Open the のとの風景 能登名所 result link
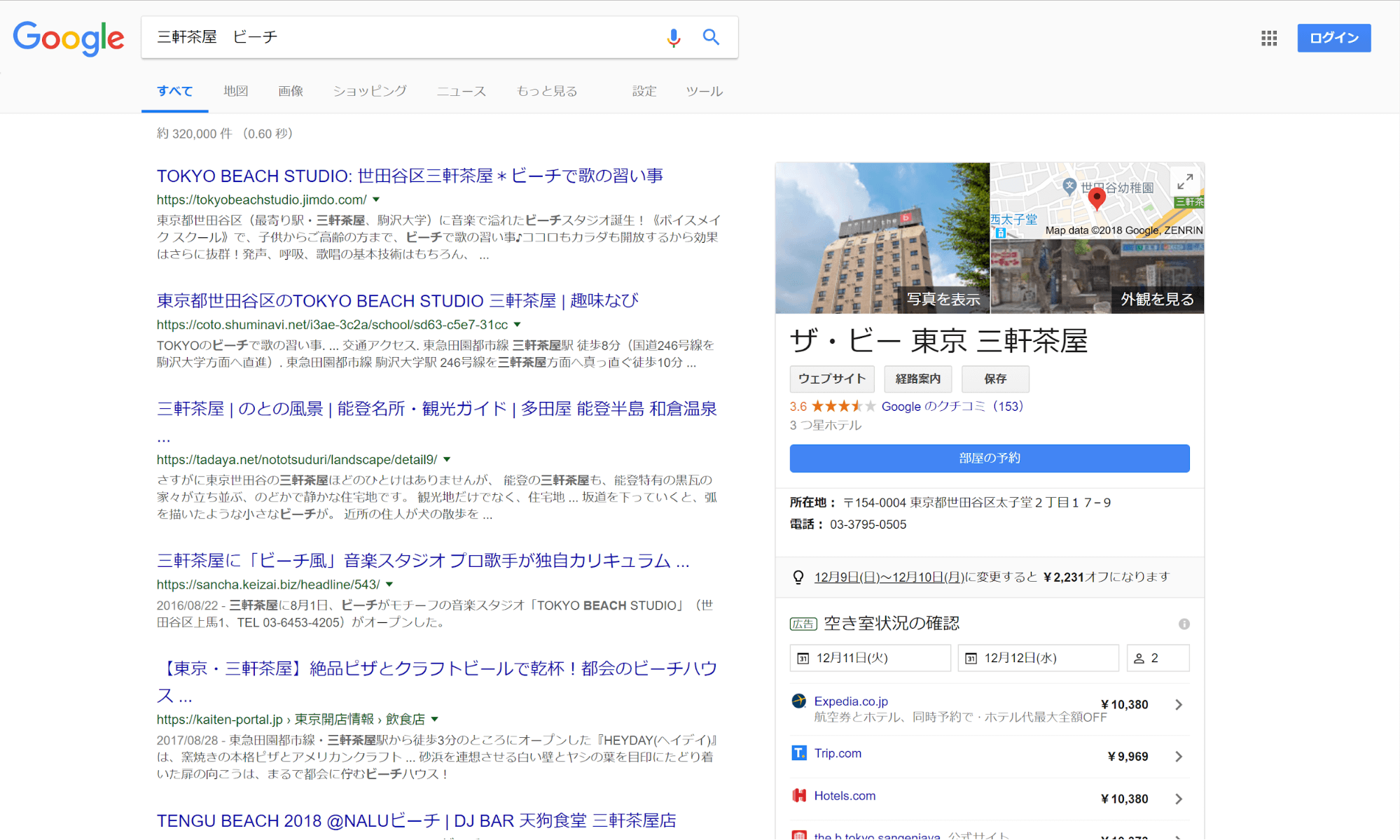 coord(437,409)
